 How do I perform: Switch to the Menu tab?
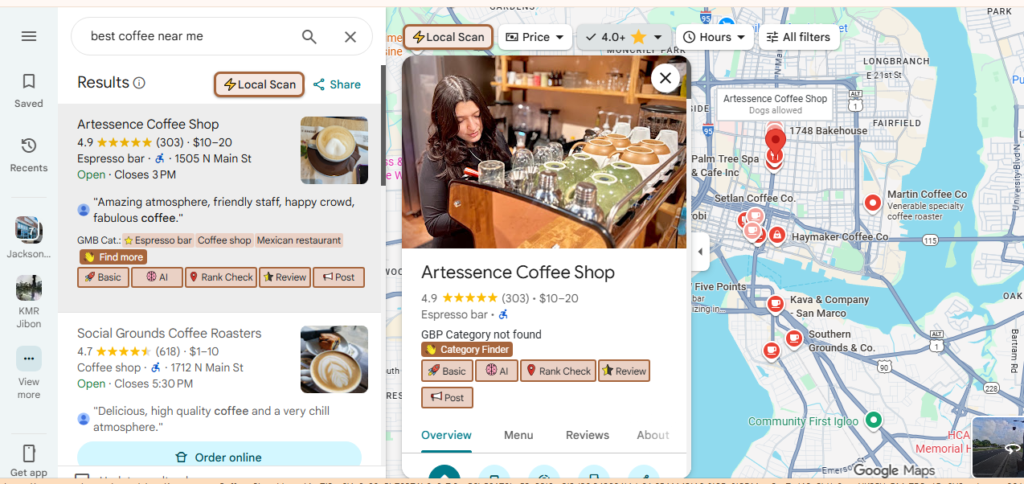coord(519,435)
